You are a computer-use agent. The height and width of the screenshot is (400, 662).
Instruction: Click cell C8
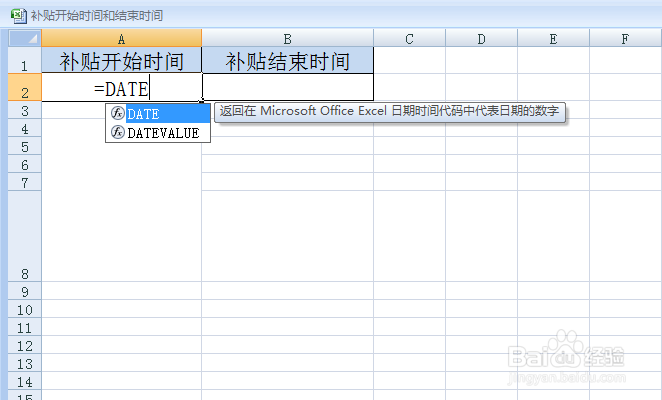(x=410, y=236)
